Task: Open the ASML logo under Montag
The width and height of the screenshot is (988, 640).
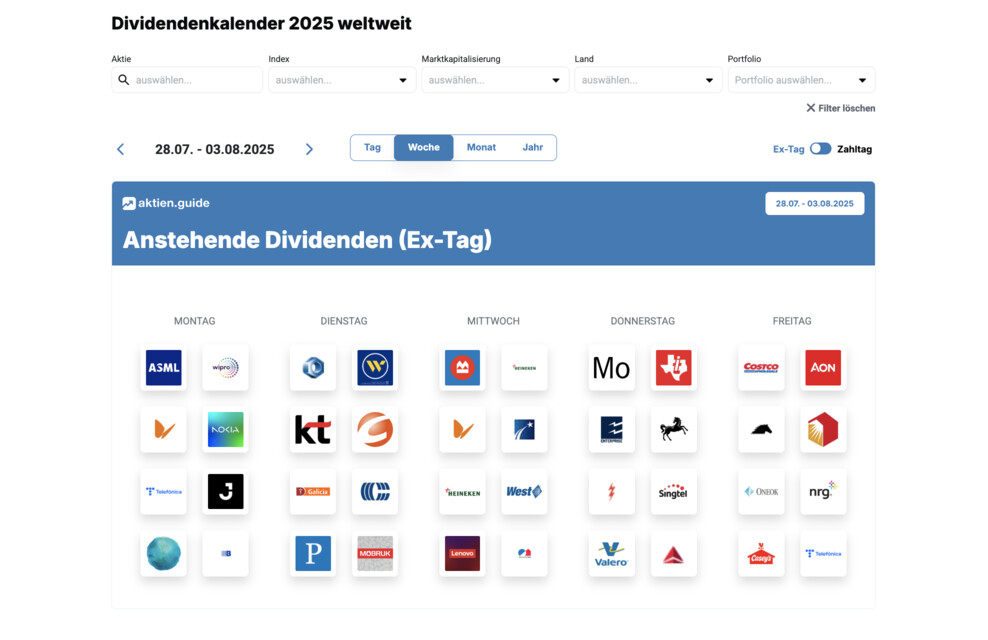Action: click(x=164, y=368)
